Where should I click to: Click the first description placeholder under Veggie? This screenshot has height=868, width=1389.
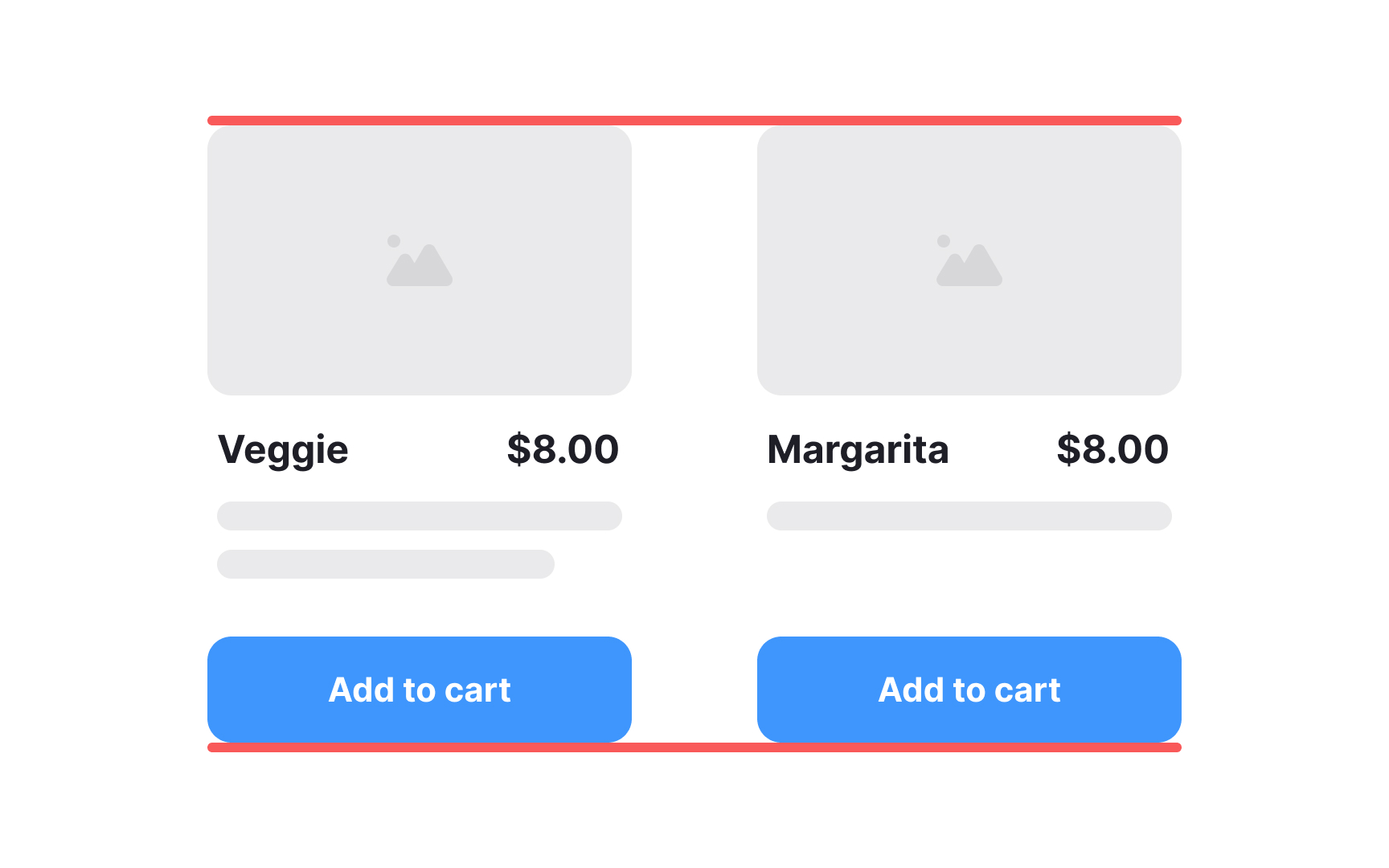pyautogui.click(x=418, y=516)
